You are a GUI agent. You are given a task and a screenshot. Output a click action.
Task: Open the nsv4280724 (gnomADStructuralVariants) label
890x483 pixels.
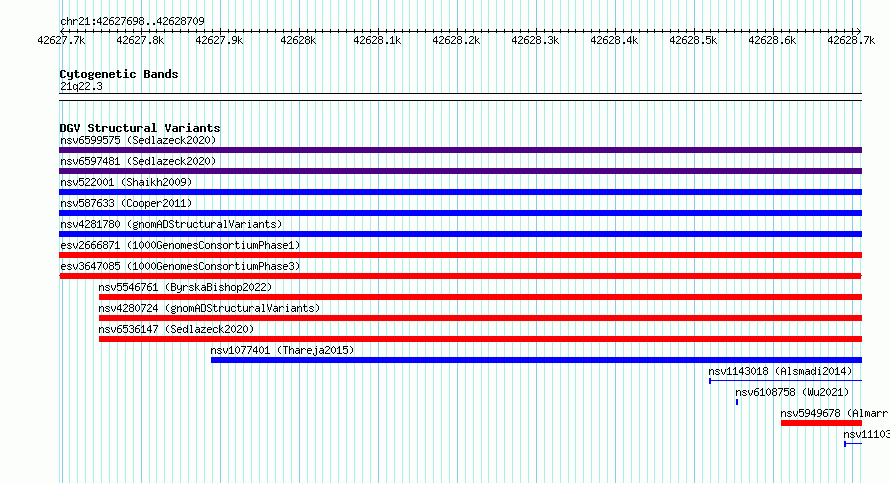click(x=209, y=308)
